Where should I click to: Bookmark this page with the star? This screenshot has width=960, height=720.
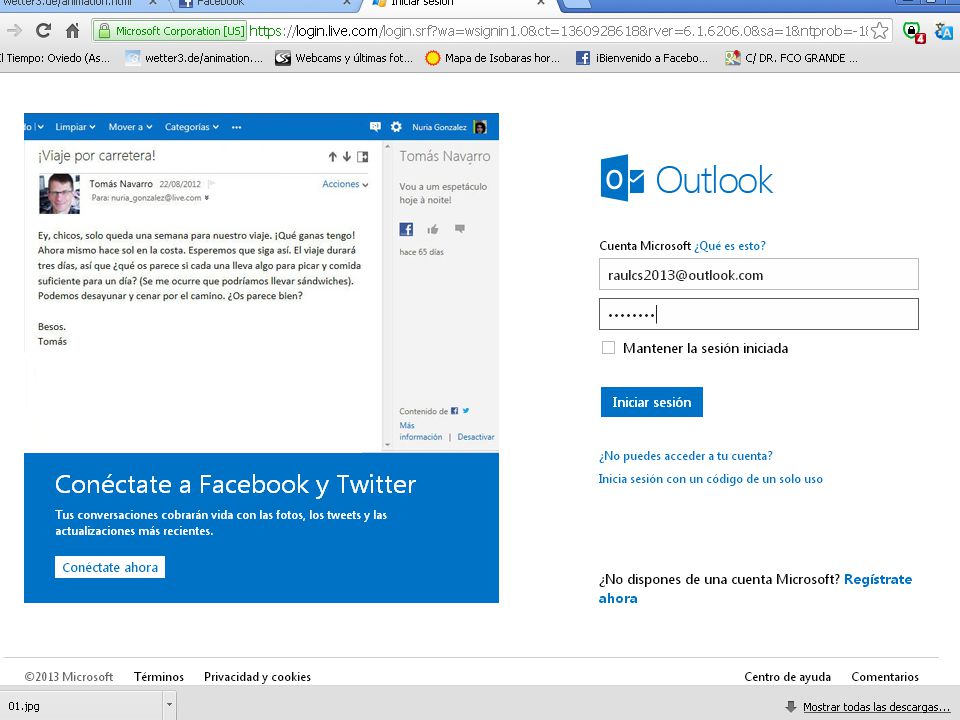tap(879, 31)
